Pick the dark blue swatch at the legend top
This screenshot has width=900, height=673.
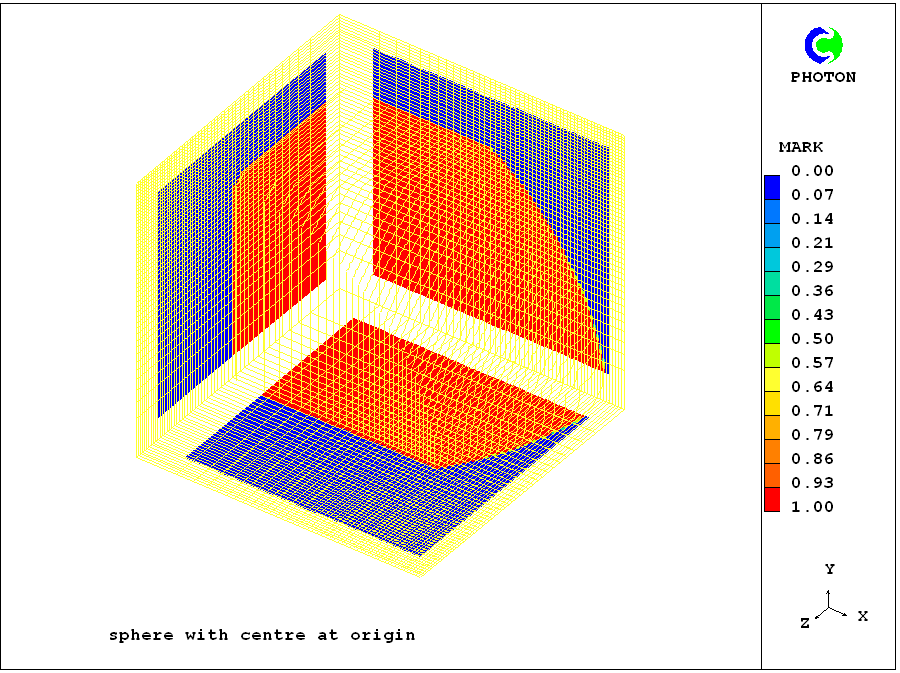[772, 186]
